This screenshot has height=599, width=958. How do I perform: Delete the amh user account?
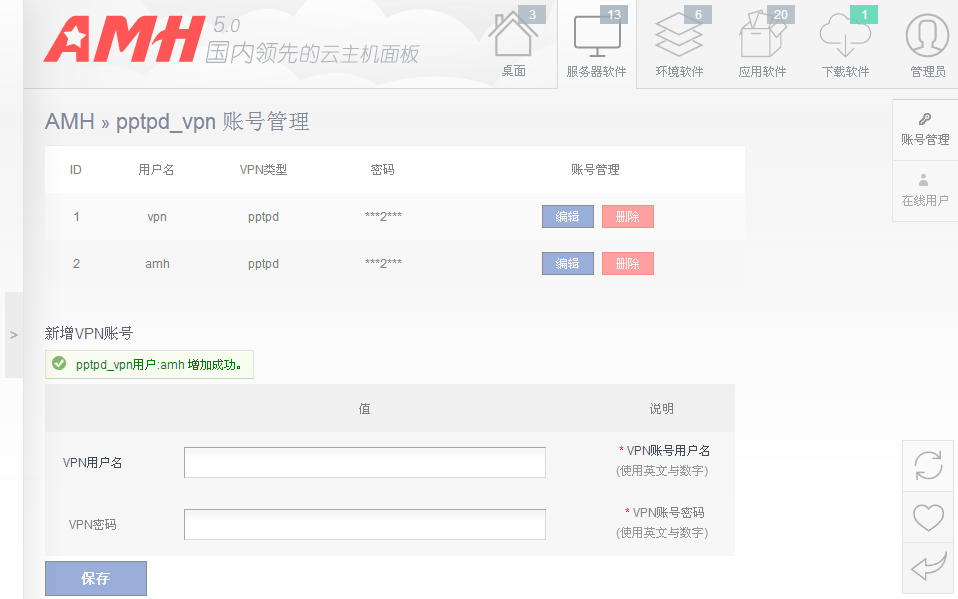pyautogui.click(x=627, y=263)
